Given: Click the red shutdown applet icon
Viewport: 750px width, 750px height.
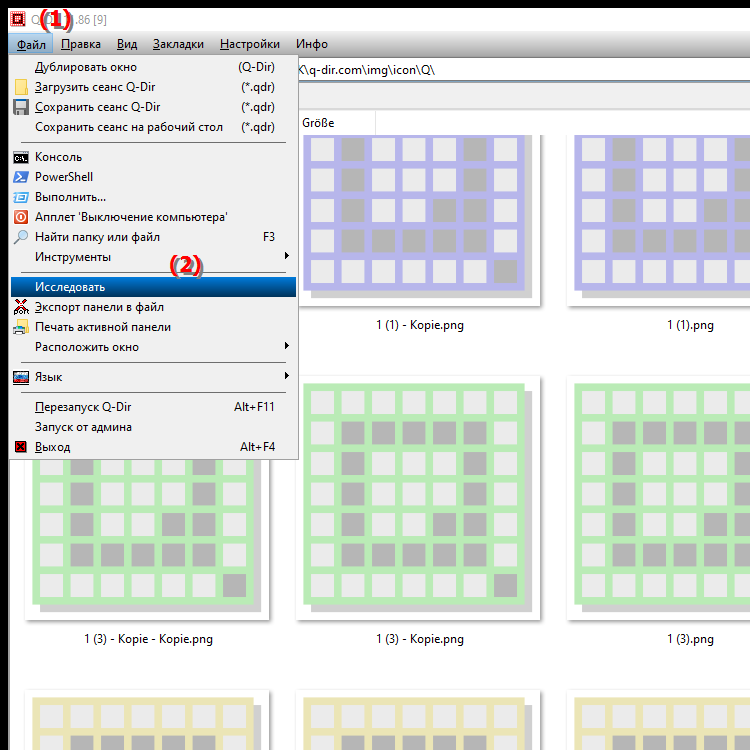Looking at the screenshot, I should [x=21, y=217].
